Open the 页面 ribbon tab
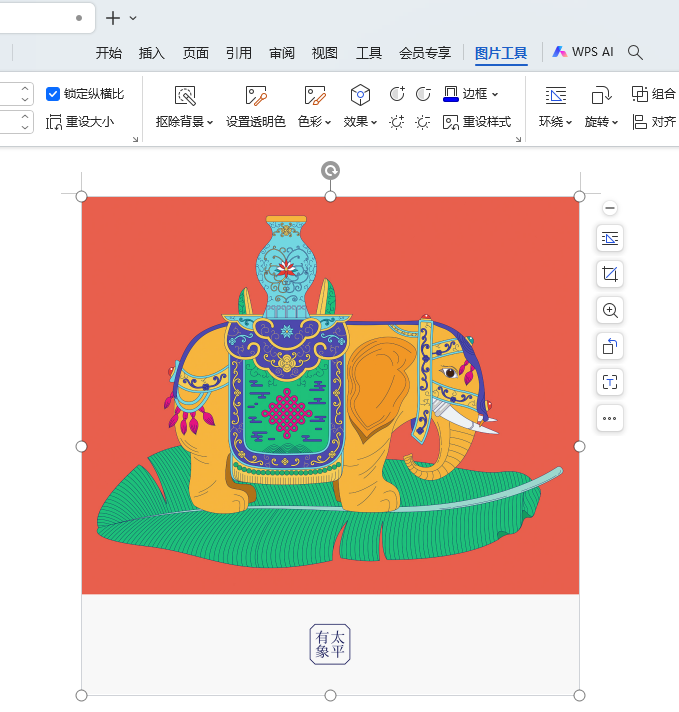 [195, 53]
